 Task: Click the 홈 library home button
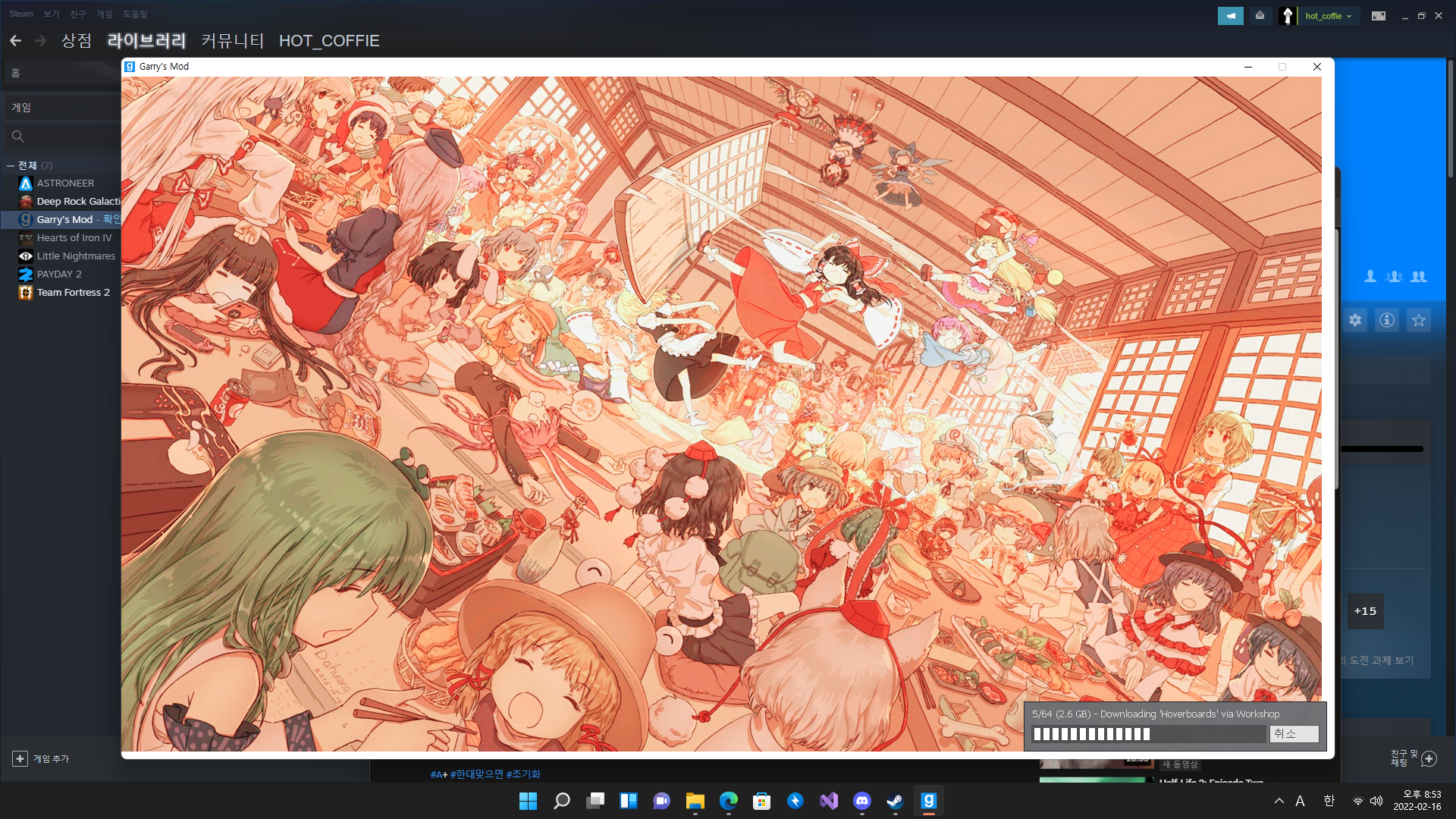(x=63, y=74)
